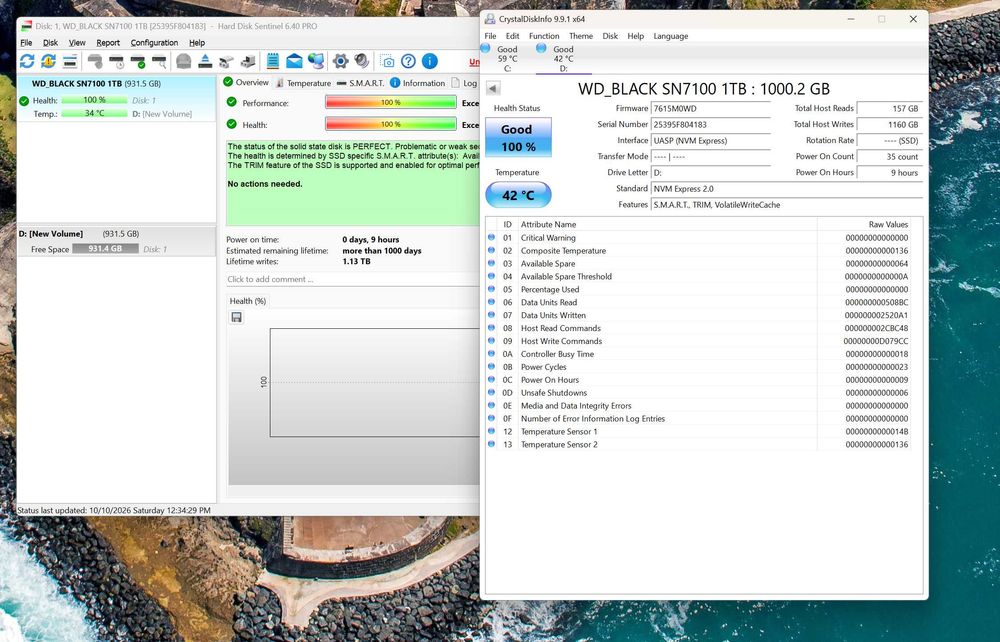Open the Function menu in CrystalDiskInfo
The image size is (1000, 642).
point(544,36)
